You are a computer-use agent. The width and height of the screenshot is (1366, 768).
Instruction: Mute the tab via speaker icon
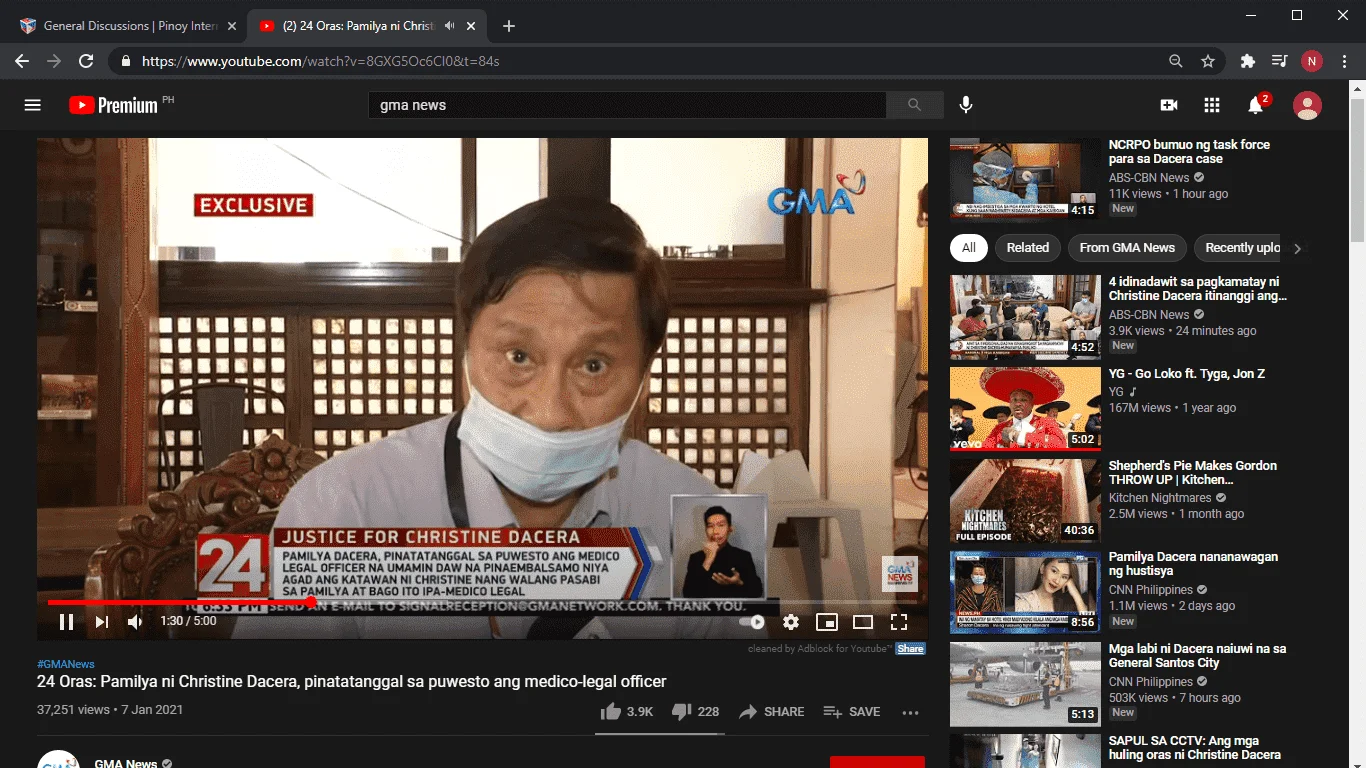coord(450,26)
